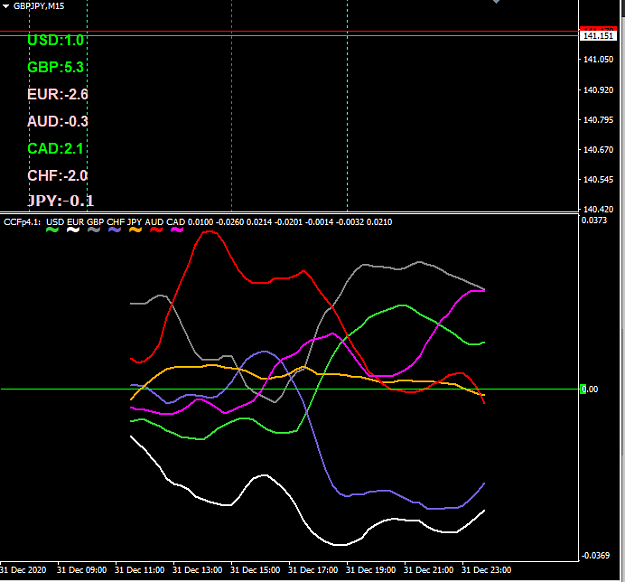Click the 31 Dec 19:00 time label

point(371,570)
